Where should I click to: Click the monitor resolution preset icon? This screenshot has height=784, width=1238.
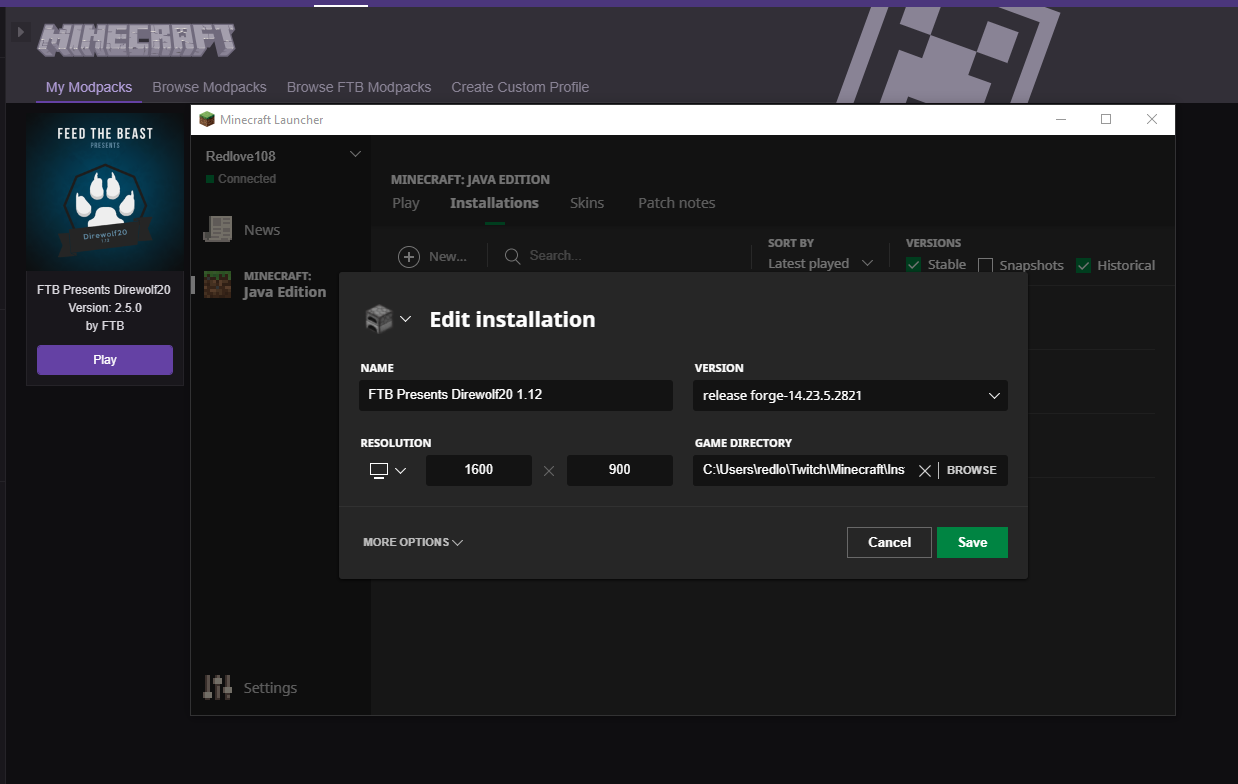click(379, 470)
